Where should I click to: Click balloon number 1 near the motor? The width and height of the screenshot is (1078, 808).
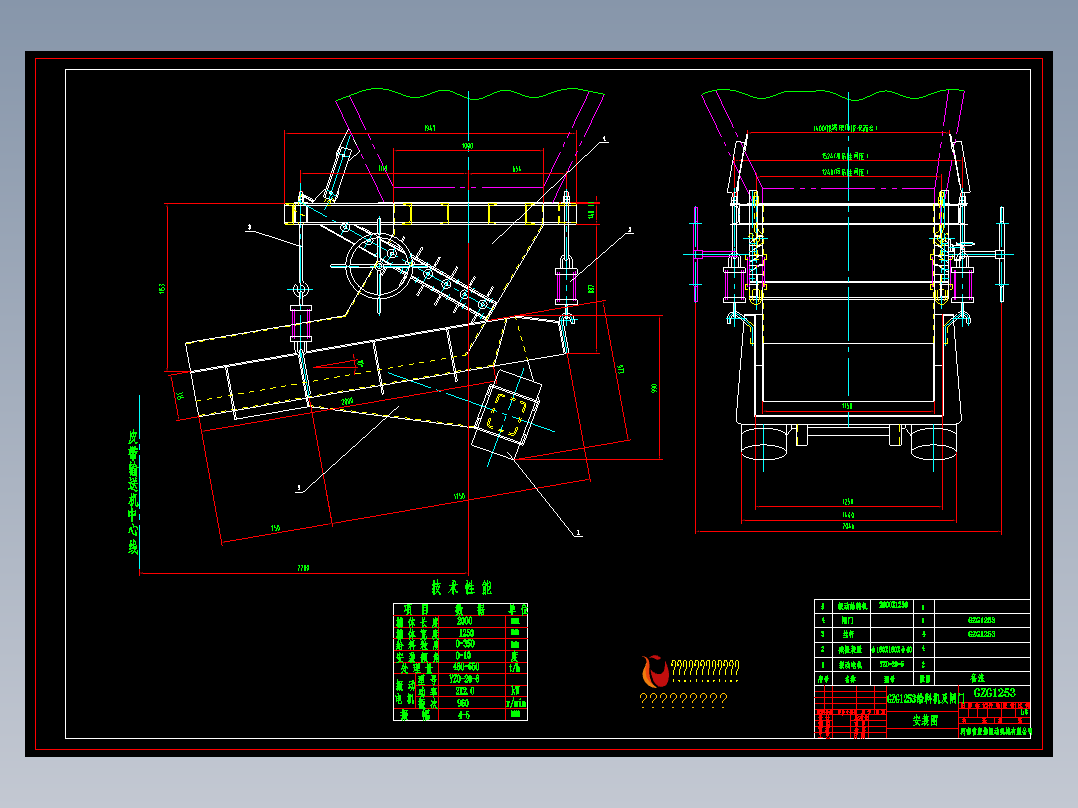pos(578,533)
